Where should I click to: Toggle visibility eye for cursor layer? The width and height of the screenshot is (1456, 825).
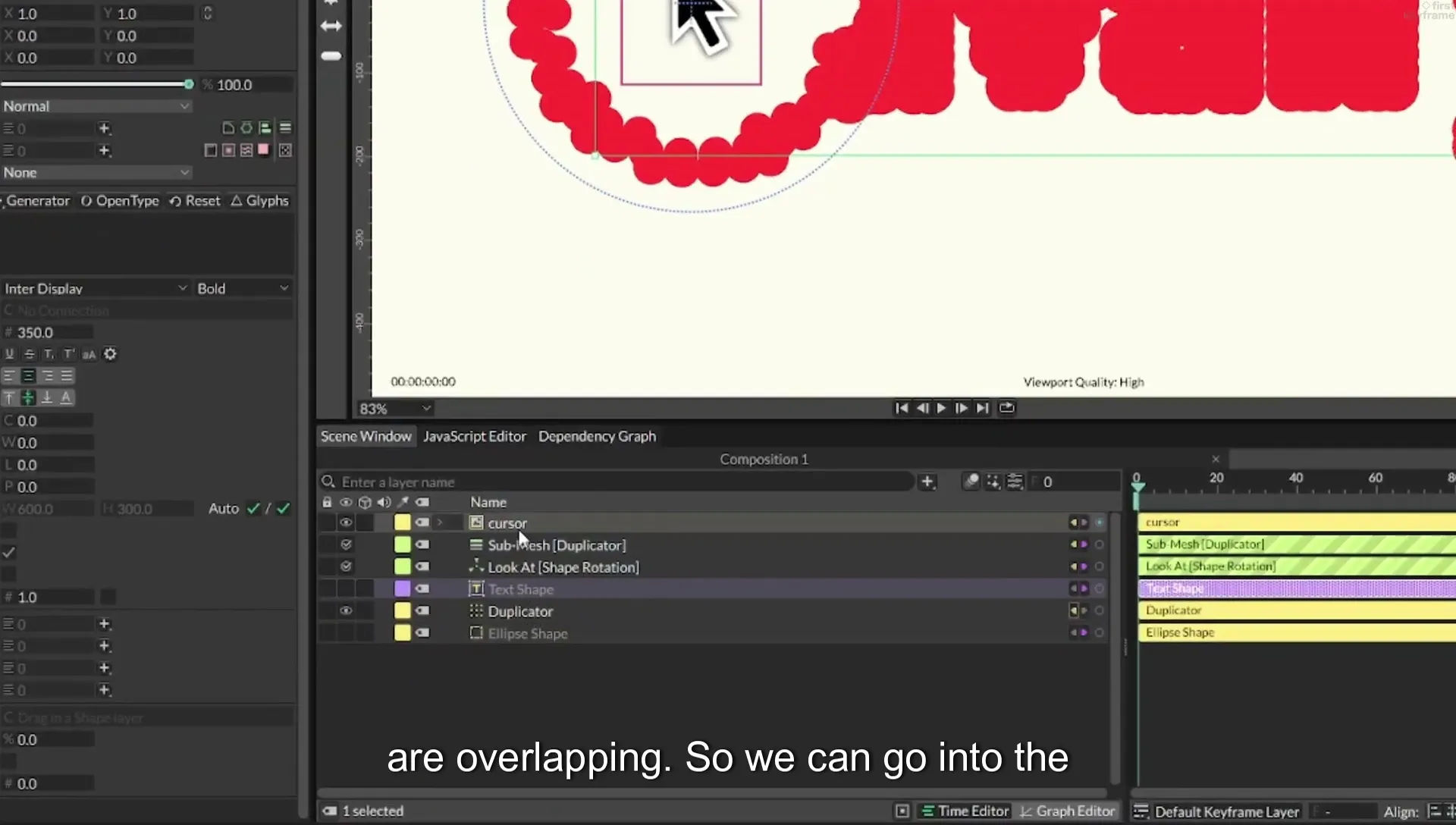346,522
